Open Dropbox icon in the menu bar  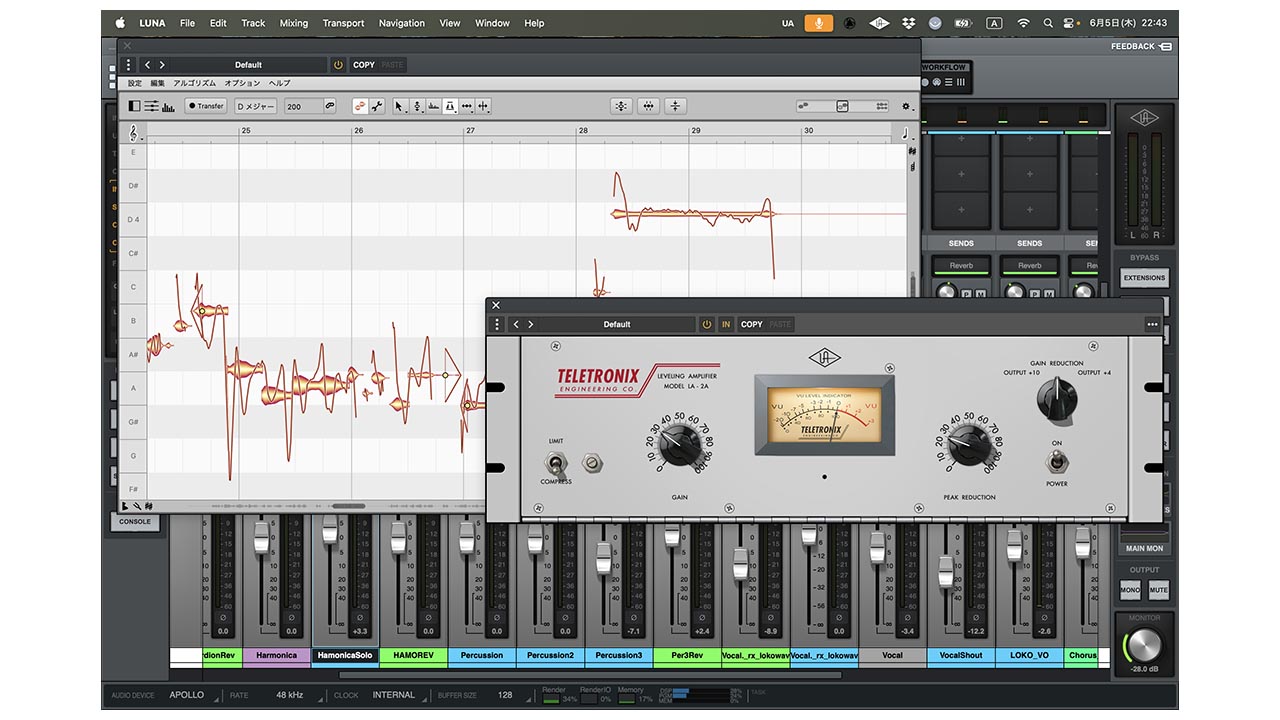tap(908, 23)
